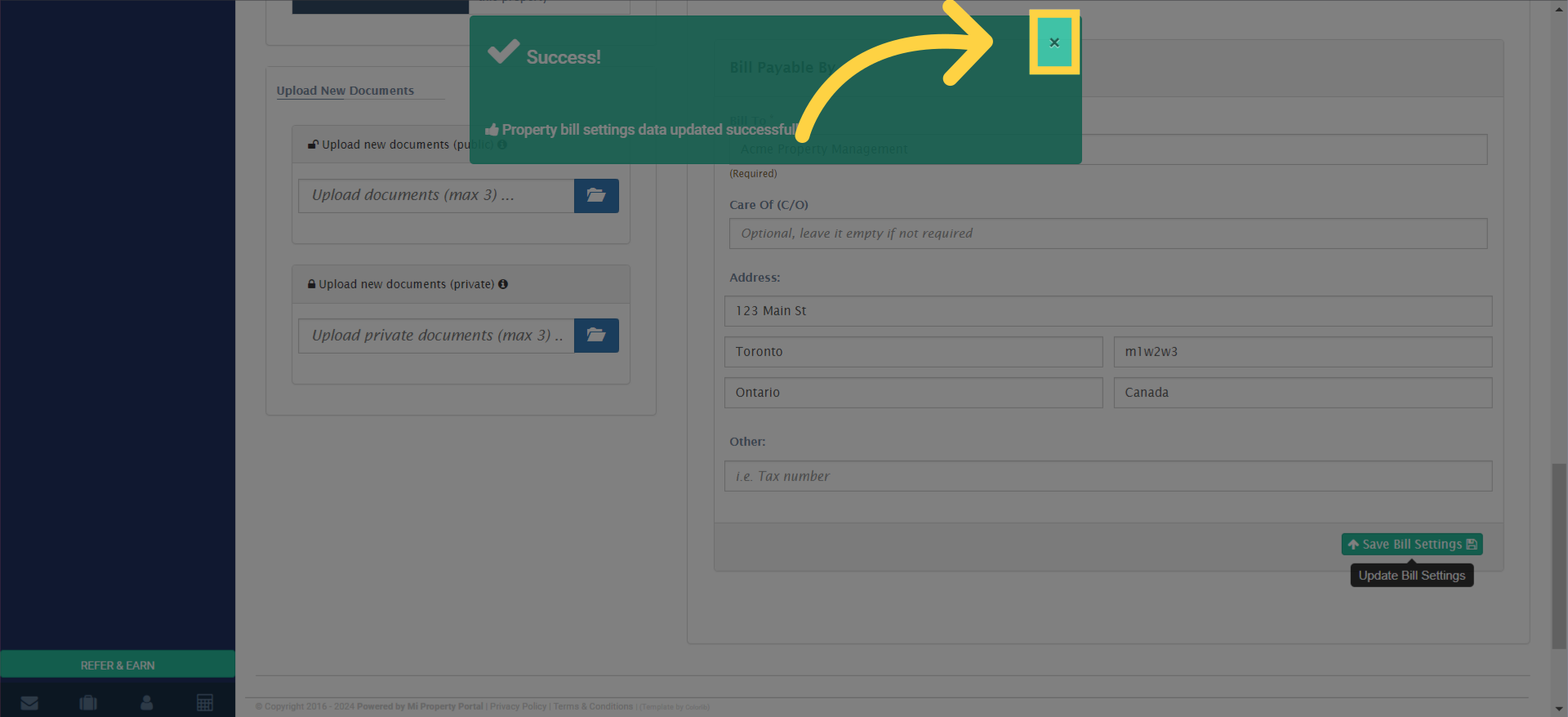Open the user profile icon in sidebar
1568x717 pixels.
147,702
